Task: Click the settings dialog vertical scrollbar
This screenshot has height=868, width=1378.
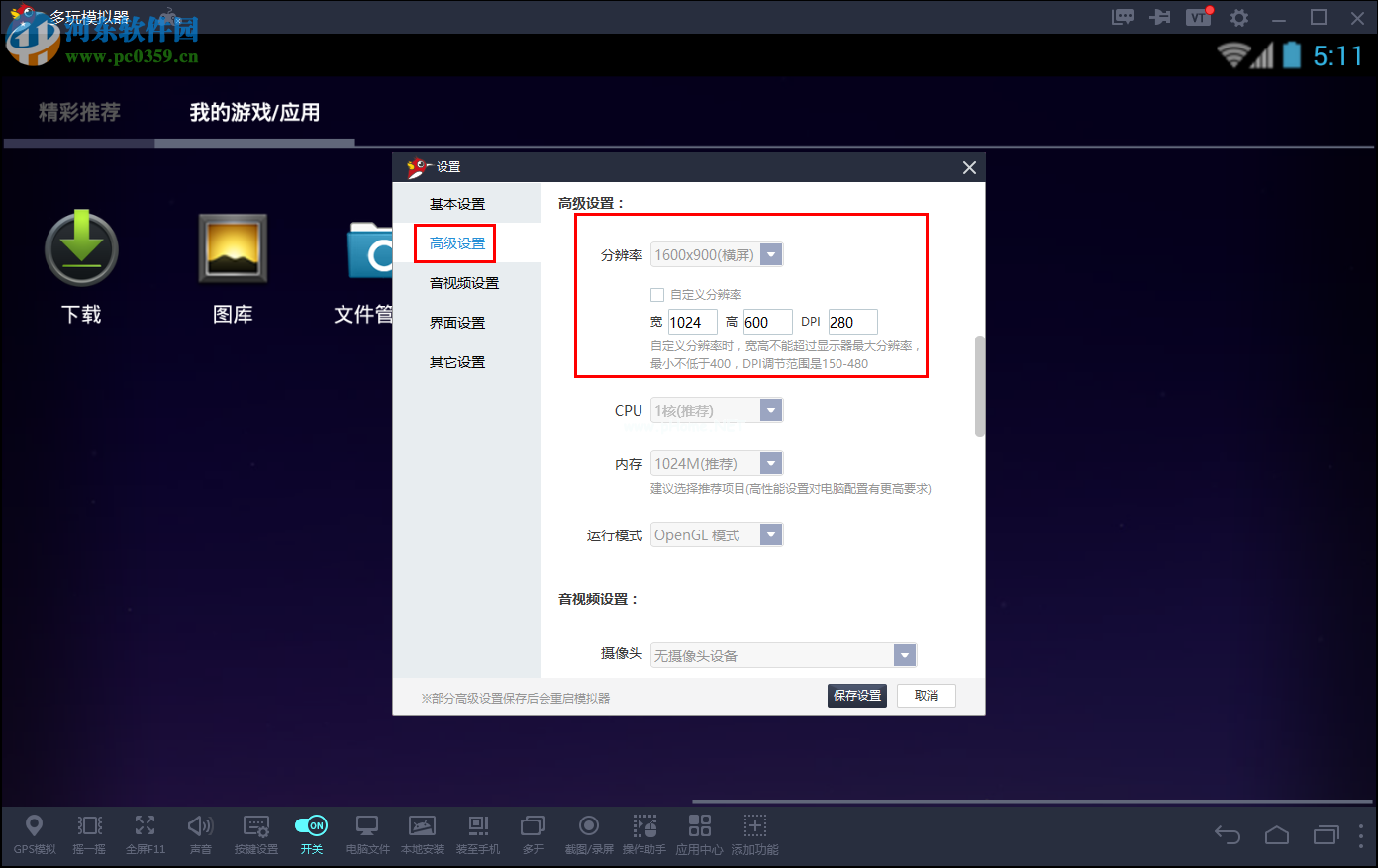Action: tap(980, 386)
